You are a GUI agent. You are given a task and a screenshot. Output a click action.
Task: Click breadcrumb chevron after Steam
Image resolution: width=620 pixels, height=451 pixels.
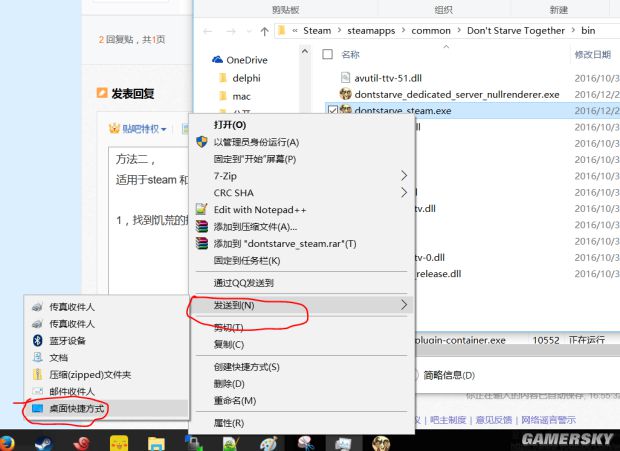(339, 30)
